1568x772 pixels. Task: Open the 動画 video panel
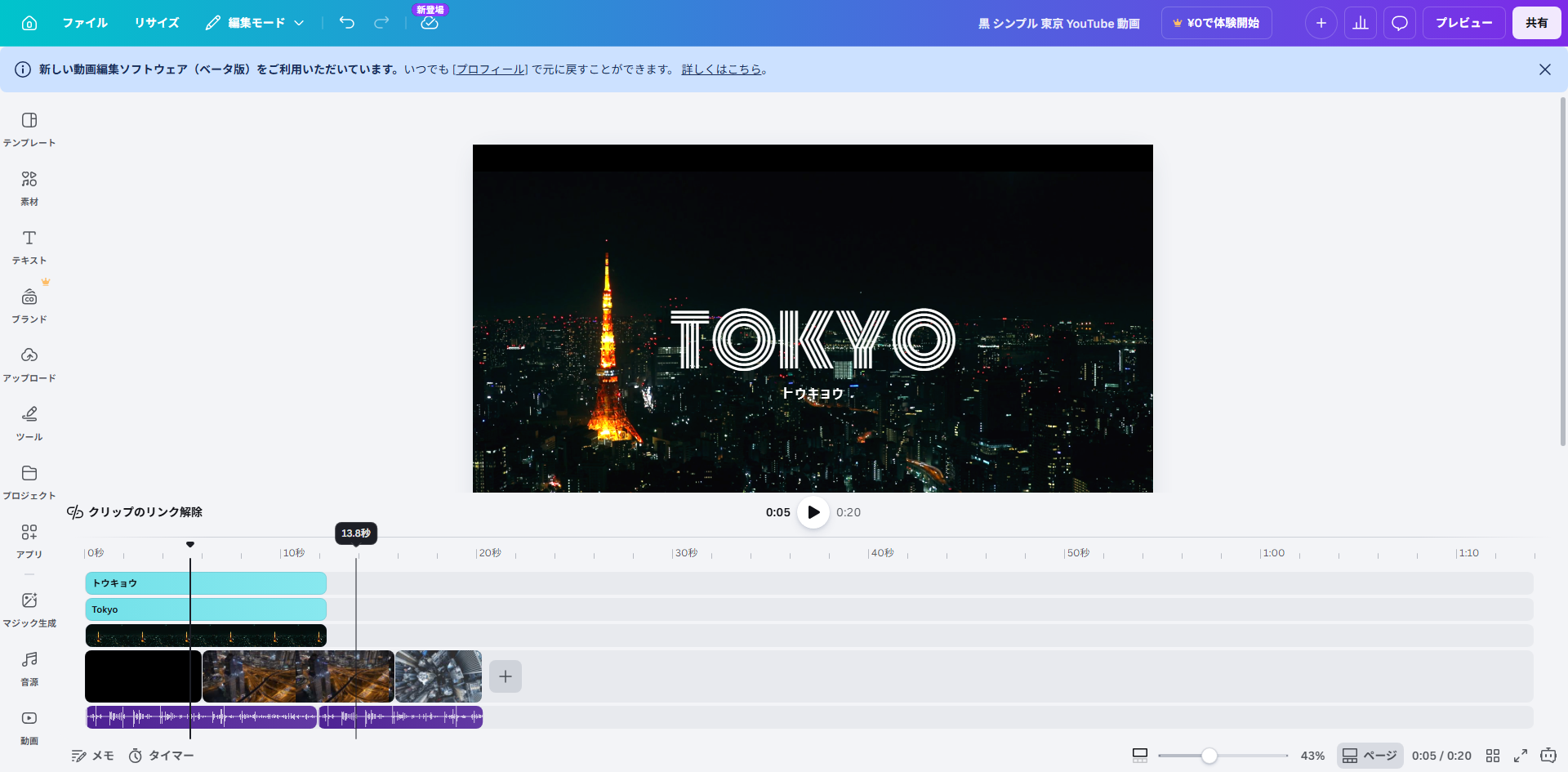pos(29,727)
